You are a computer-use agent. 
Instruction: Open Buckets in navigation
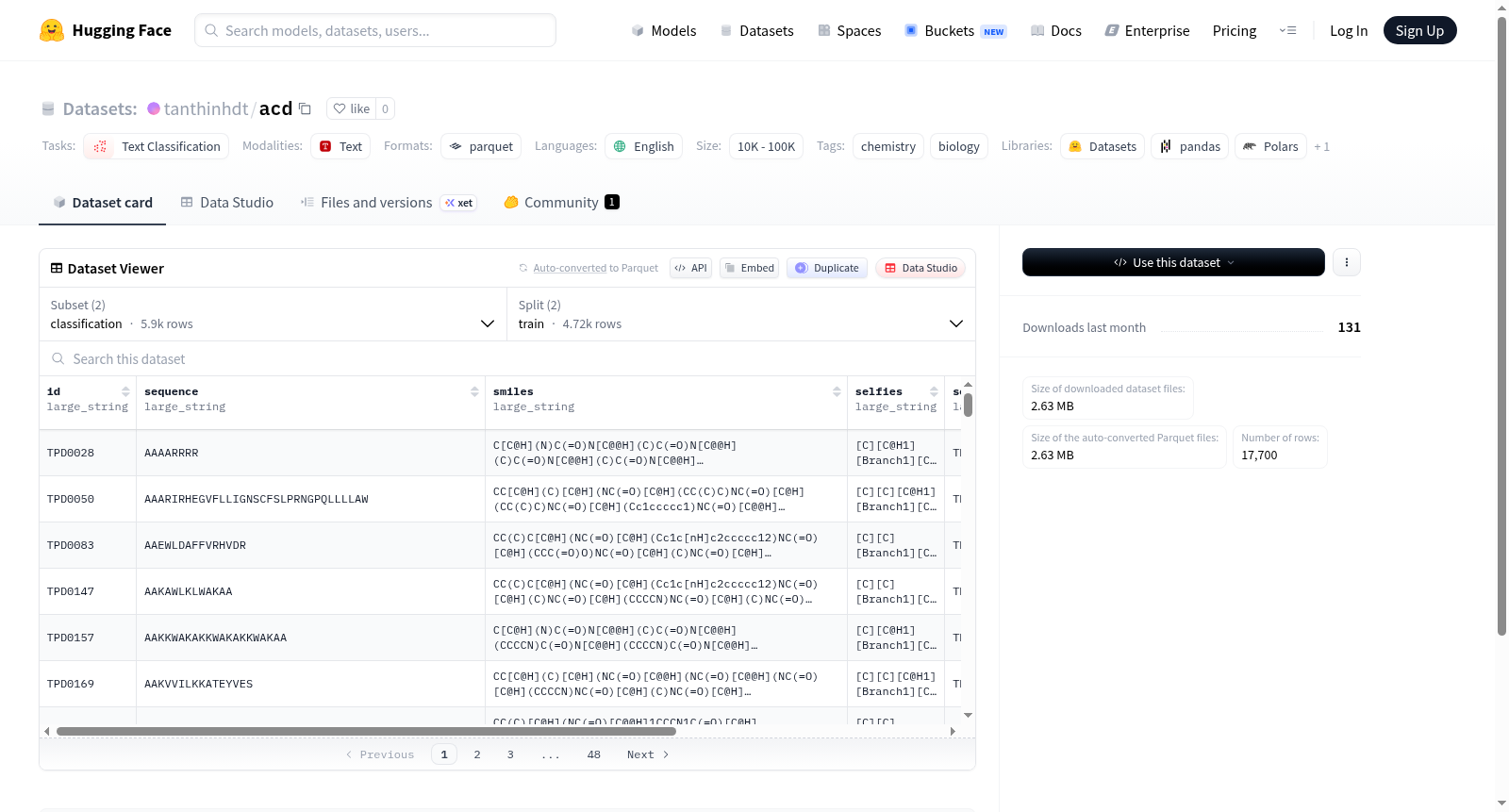(955, 30)
